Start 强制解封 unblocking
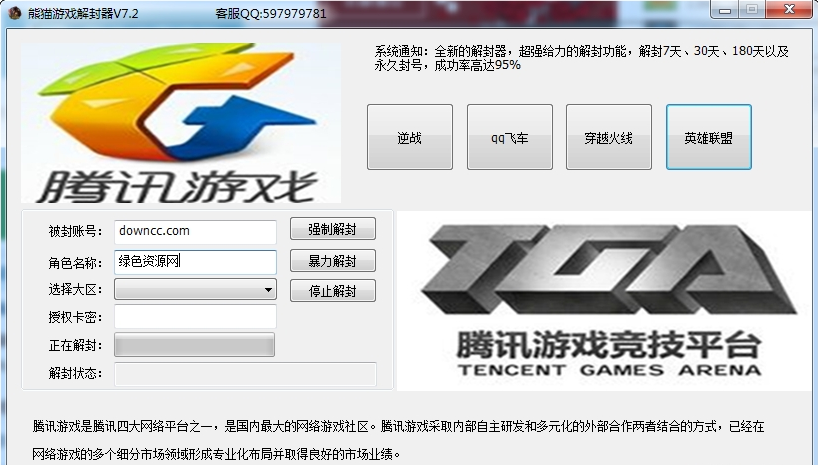 pyautogui.click(x=333, y=229)
